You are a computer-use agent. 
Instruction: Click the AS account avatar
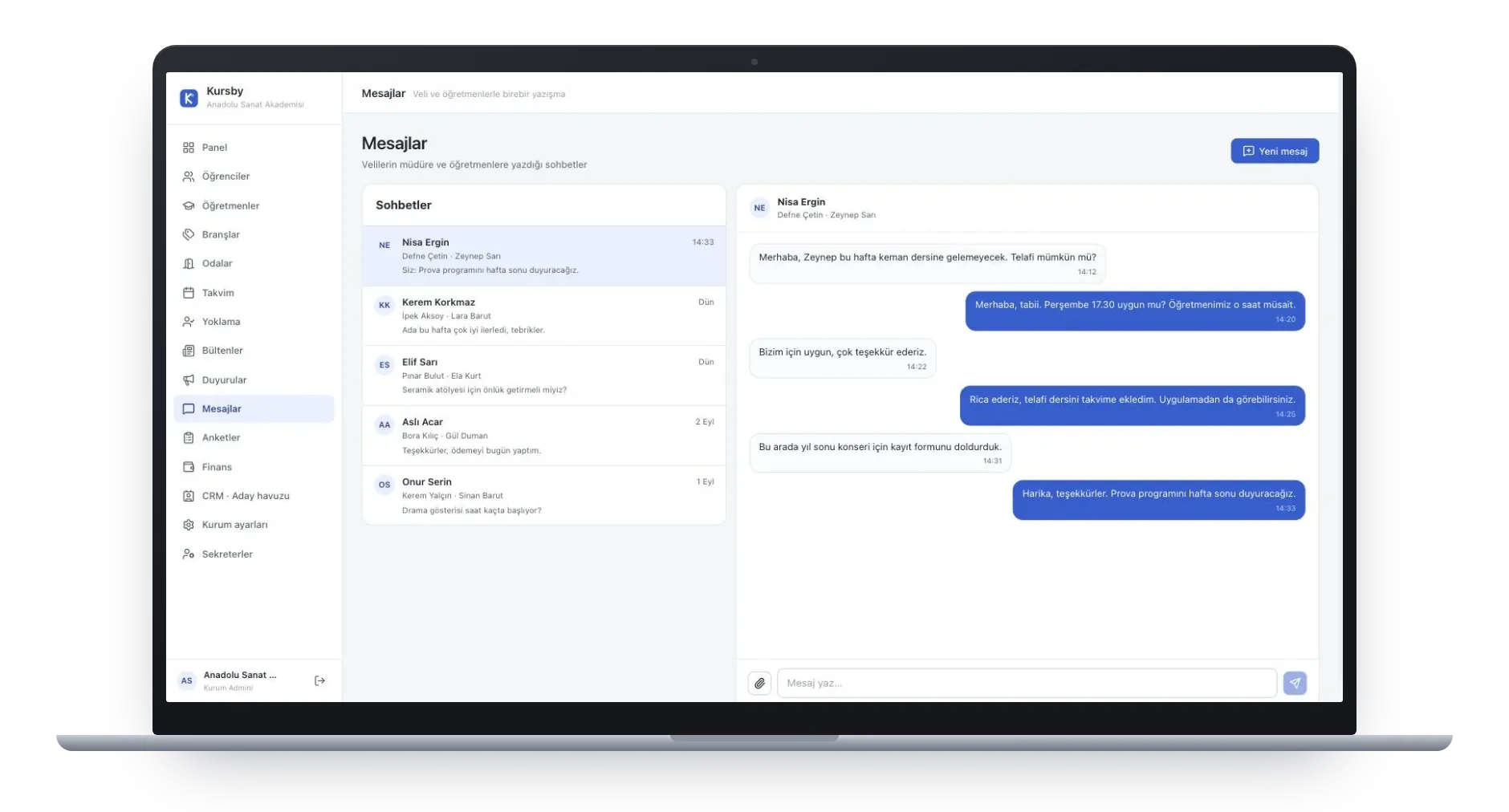pos(187,681)
